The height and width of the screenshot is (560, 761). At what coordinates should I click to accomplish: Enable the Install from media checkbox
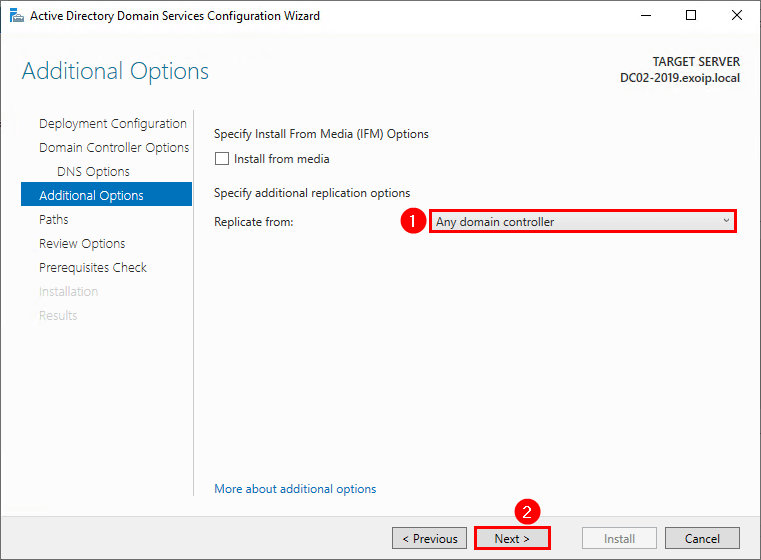point(222,159)
